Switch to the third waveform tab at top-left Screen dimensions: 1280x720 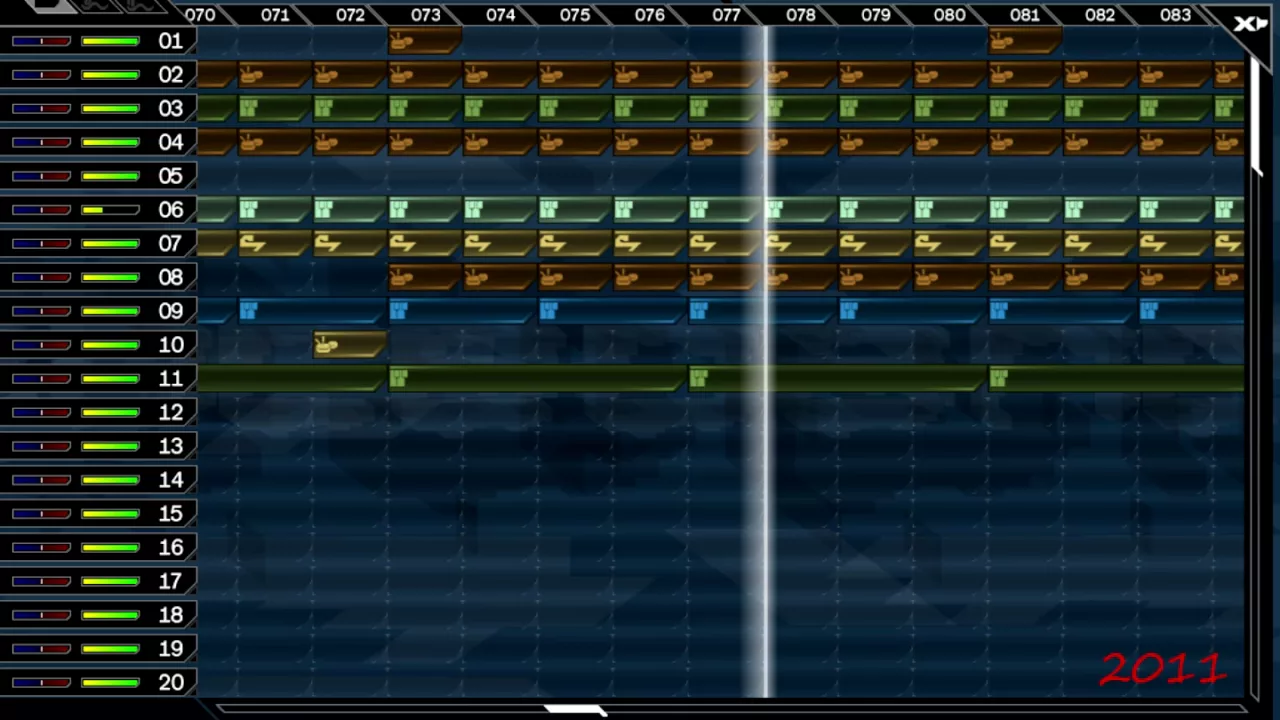[x=141, y=5]
